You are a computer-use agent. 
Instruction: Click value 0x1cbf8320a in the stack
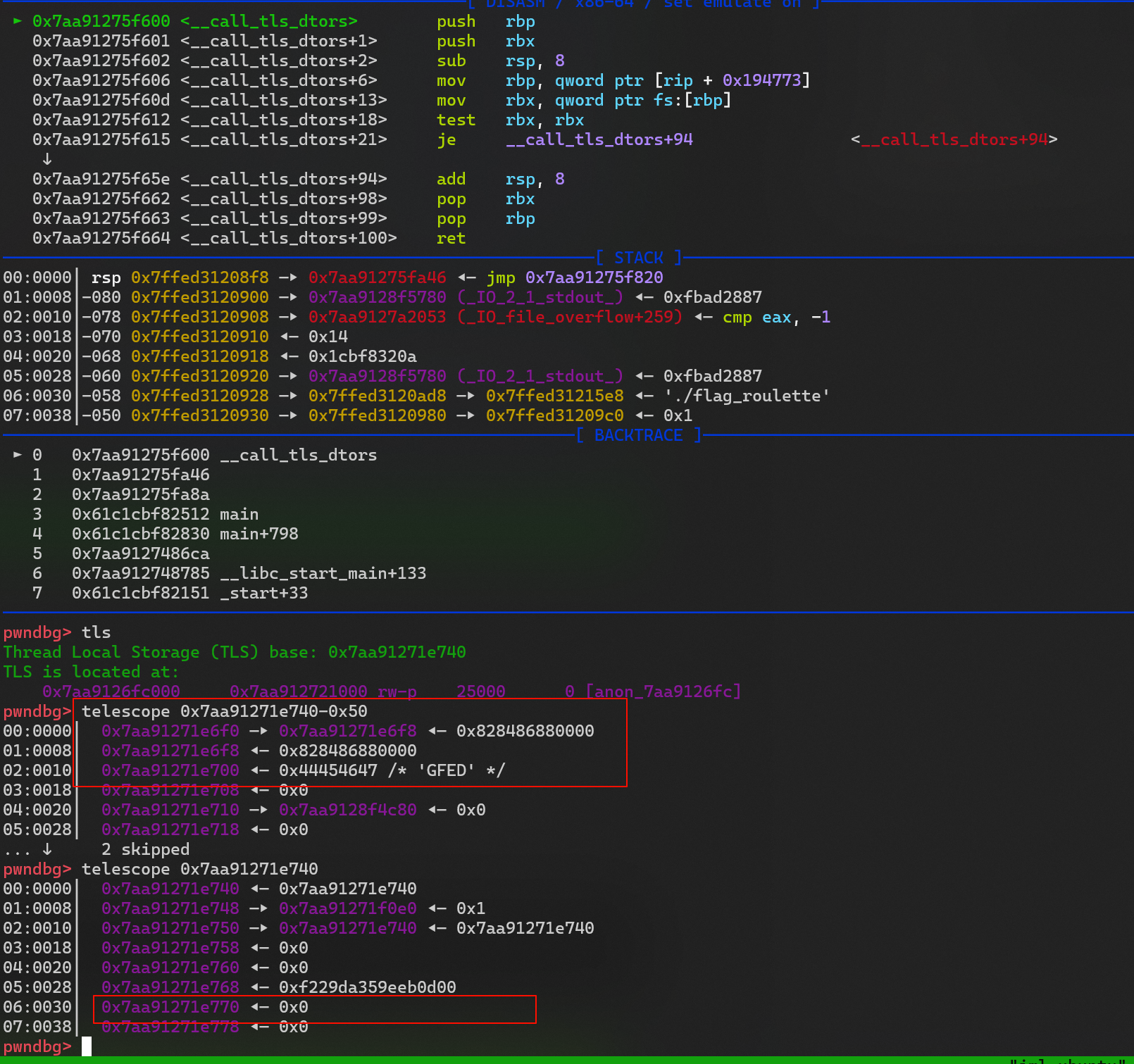(363, 357)
